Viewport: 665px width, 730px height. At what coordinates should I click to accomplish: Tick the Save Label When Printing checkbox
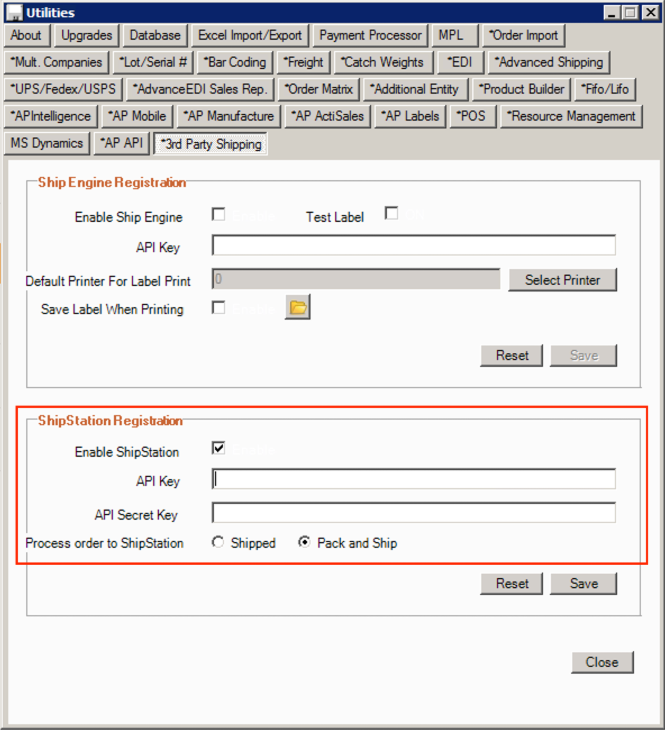tap(218, 307)
